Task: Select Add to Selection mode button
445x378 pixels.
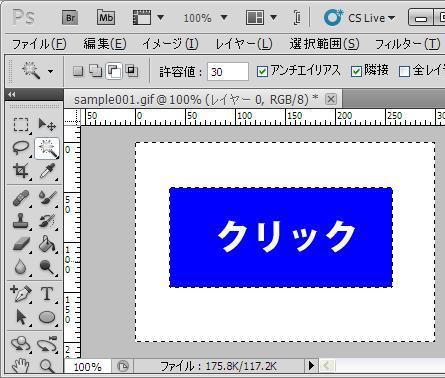Action: point(96,71)
